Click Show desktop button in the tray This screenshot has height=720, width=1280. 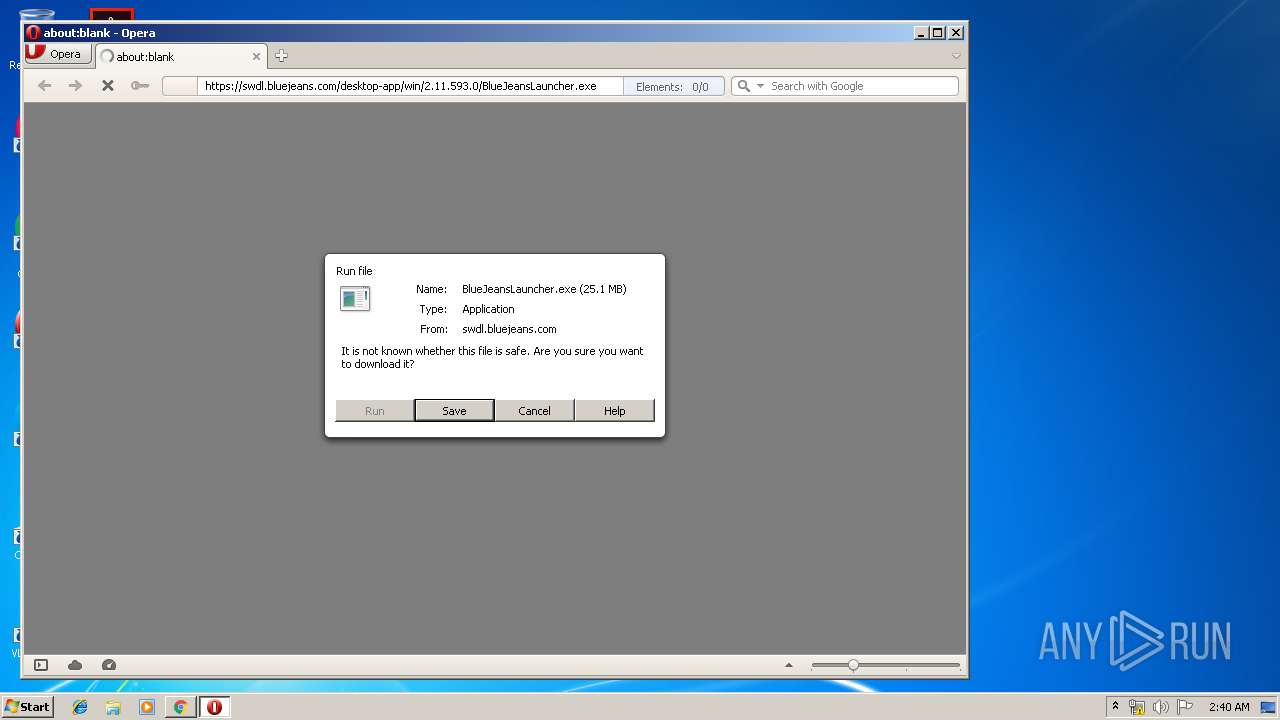(x=1270, y=707)
